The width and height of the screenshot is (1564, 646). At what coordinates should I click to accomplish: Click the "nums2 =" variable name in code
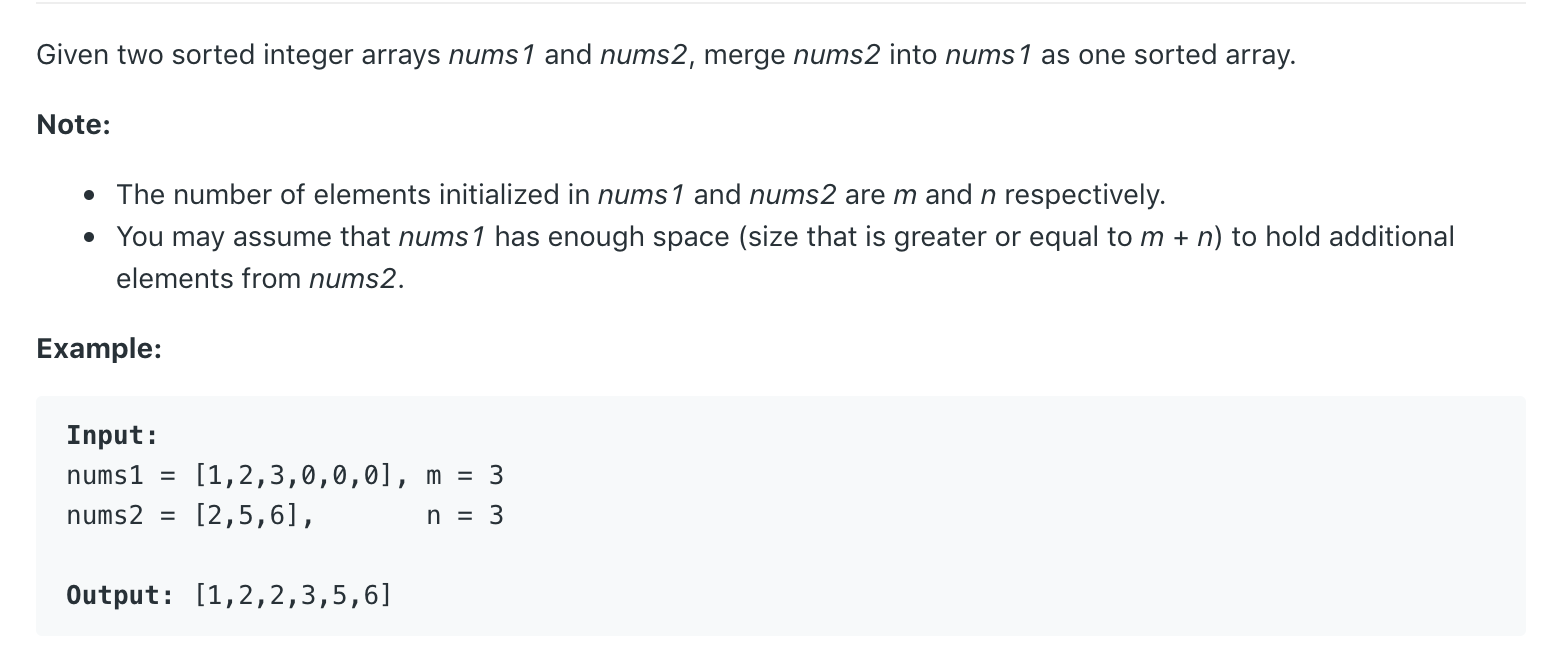click(121, 516)
